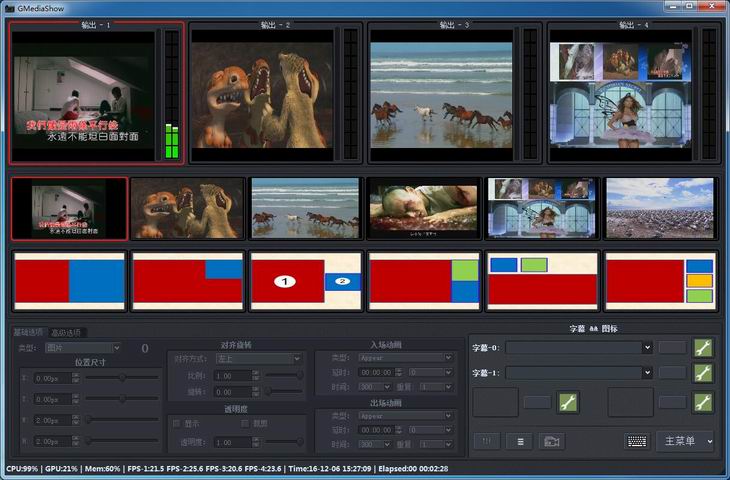Adjust the width W slider

point(122,420)
